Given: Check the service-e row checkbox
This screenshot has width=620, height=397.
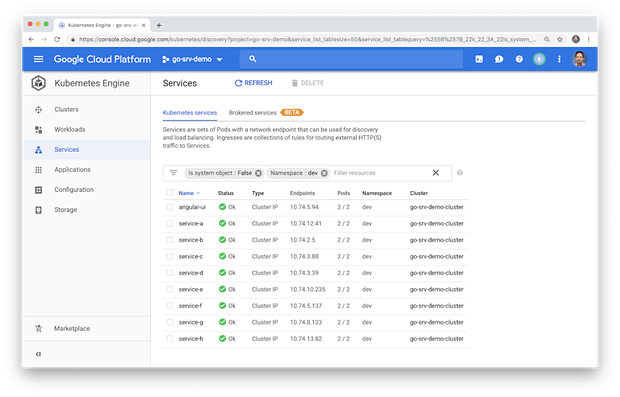Looking at the screenshot, I should coord(170,289).
